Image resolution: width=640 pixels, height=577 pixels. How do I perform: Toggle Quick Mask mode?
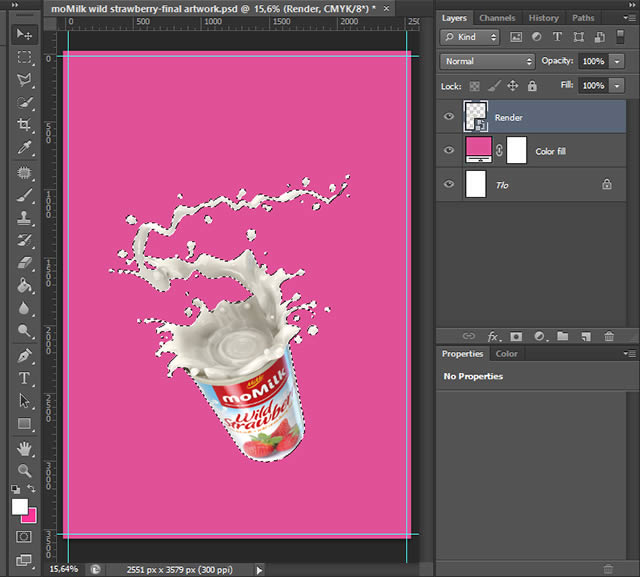tap(24, 537)
